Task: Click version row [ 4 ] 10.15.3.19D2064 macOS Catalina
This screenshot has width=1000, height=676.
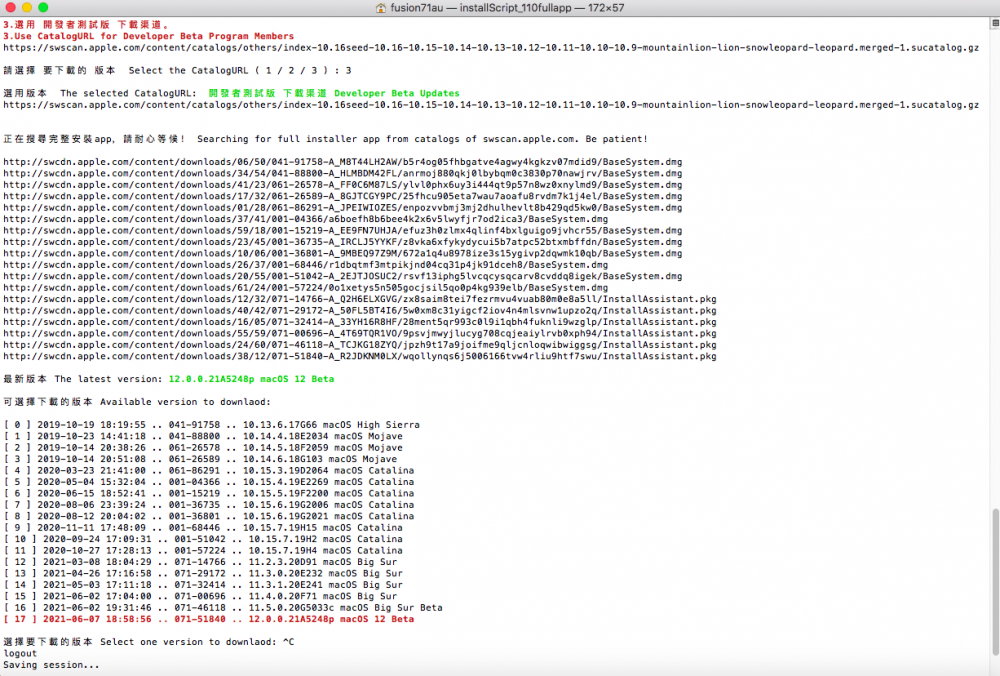Action: 209,471
